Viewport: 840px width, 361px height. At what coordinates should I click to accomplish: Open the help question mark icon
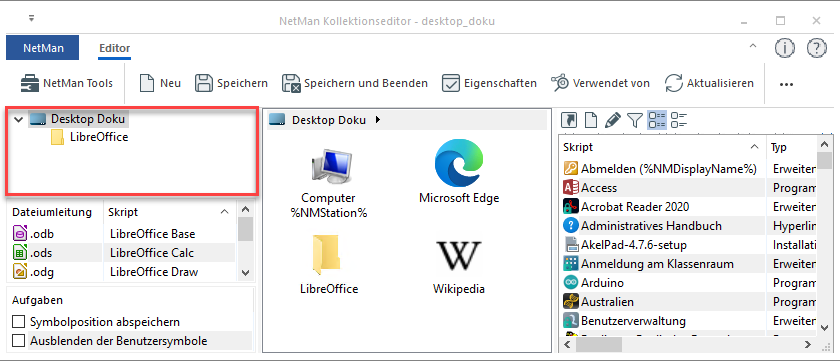coord(816,48)
